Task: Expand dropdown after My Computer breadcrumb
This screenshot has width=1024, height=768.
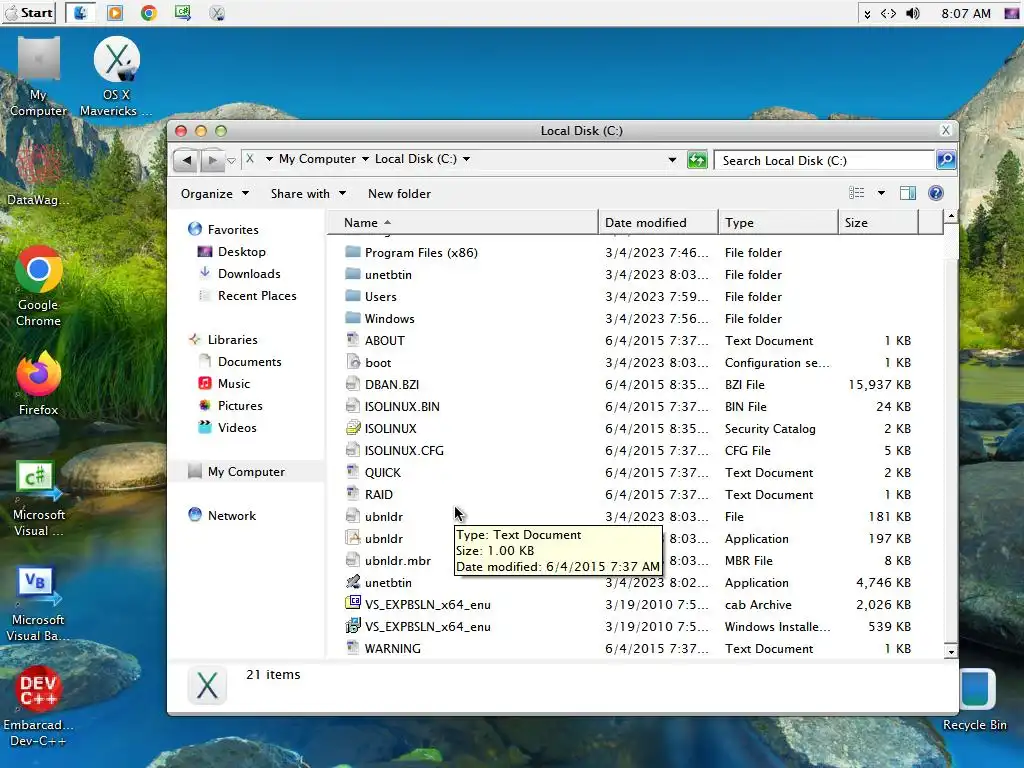Action: coord(365,159)
